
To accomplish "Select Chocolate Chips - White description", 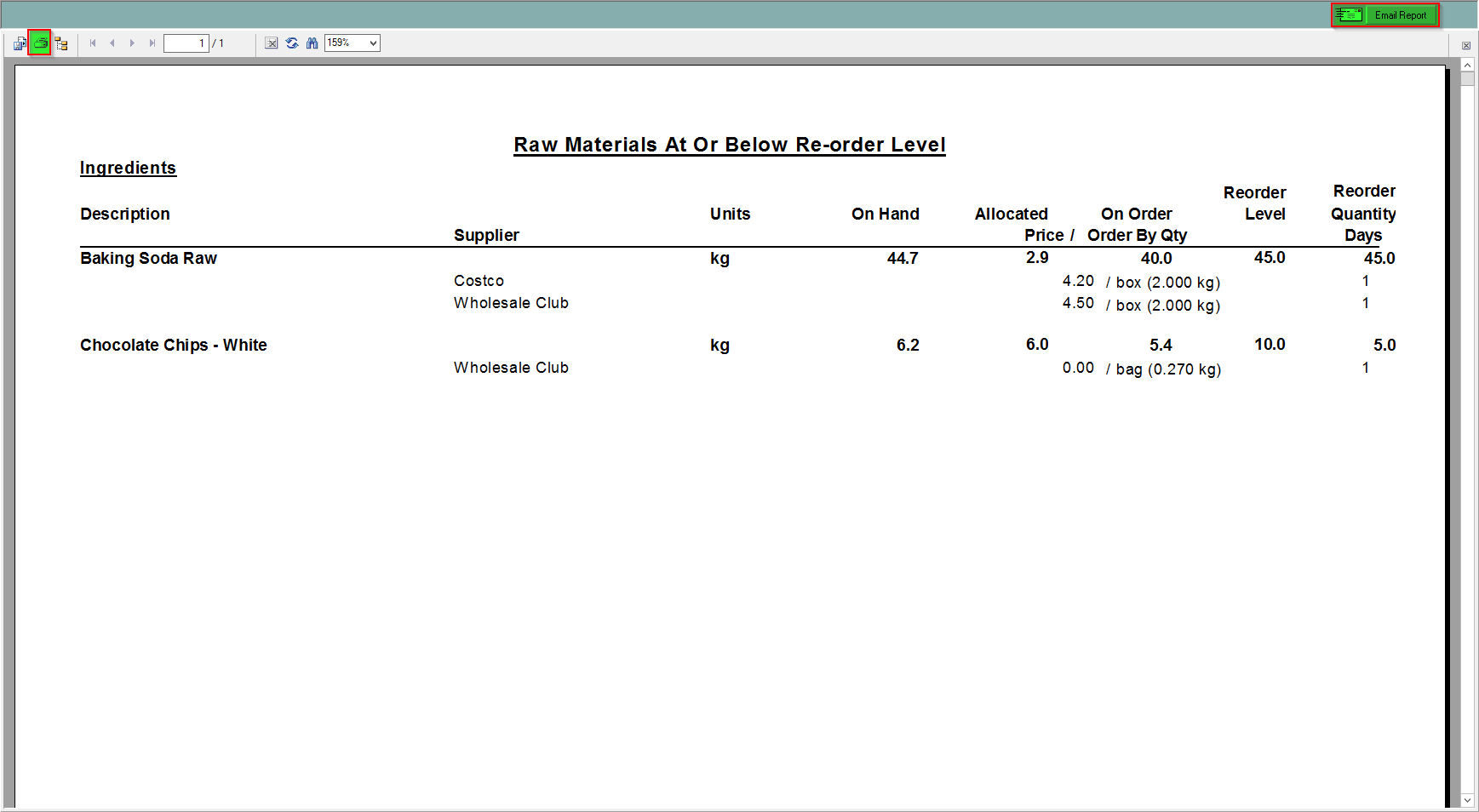I will 174,345.
